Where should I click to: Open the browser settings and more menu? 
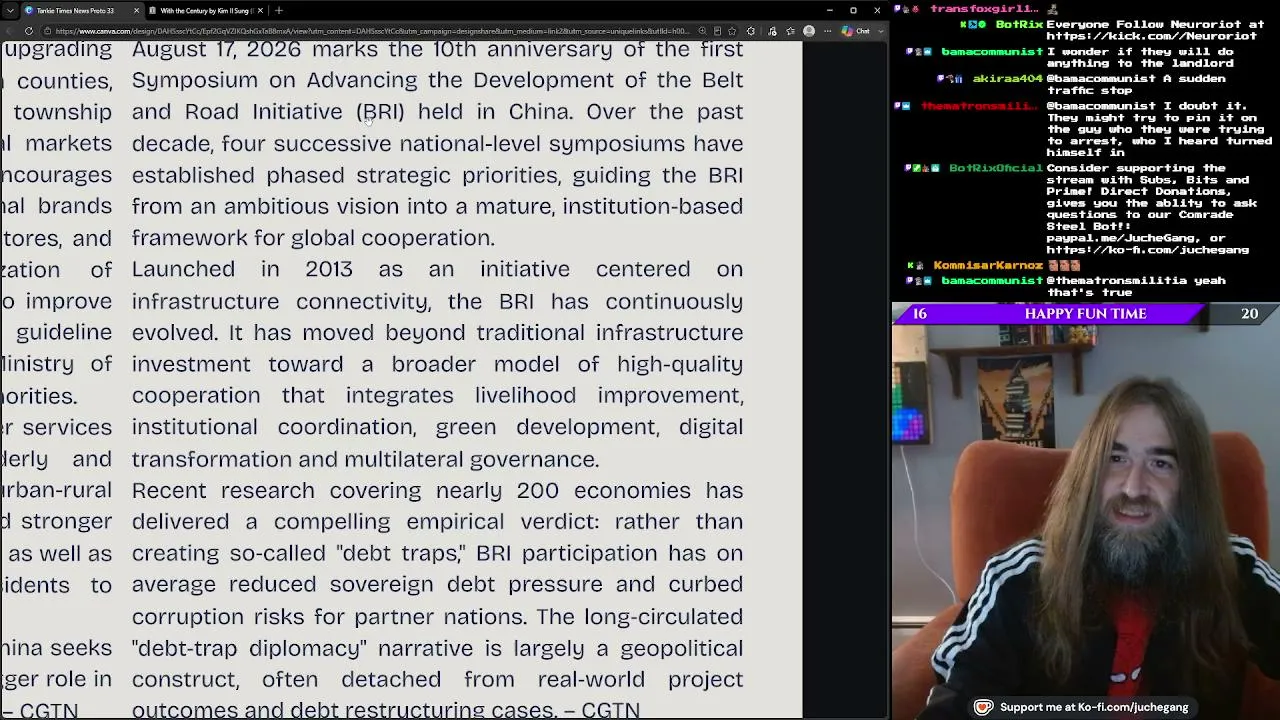pyautogui.click(x=827, y=31)
